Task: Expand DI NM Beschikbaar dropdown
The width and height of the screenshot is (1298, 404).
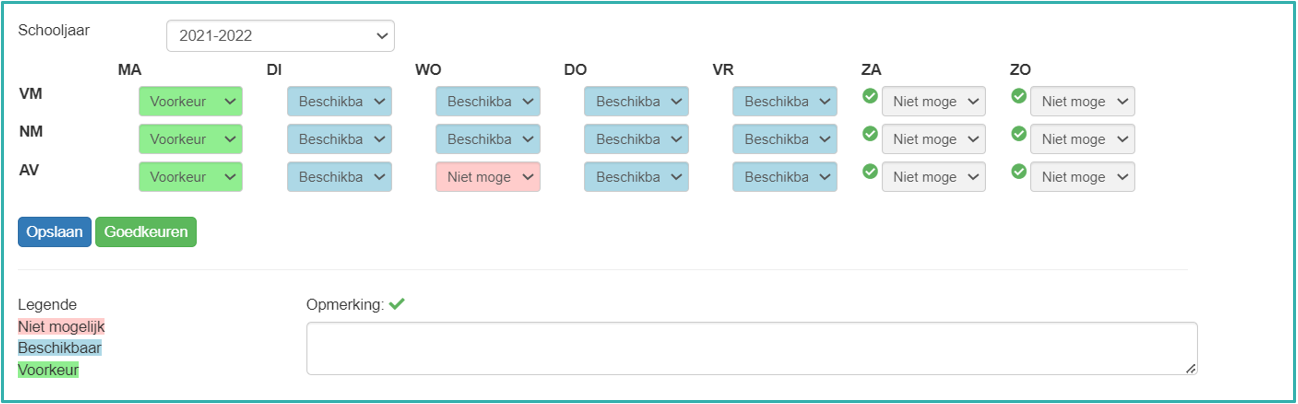Action: [x=339, y=140]
